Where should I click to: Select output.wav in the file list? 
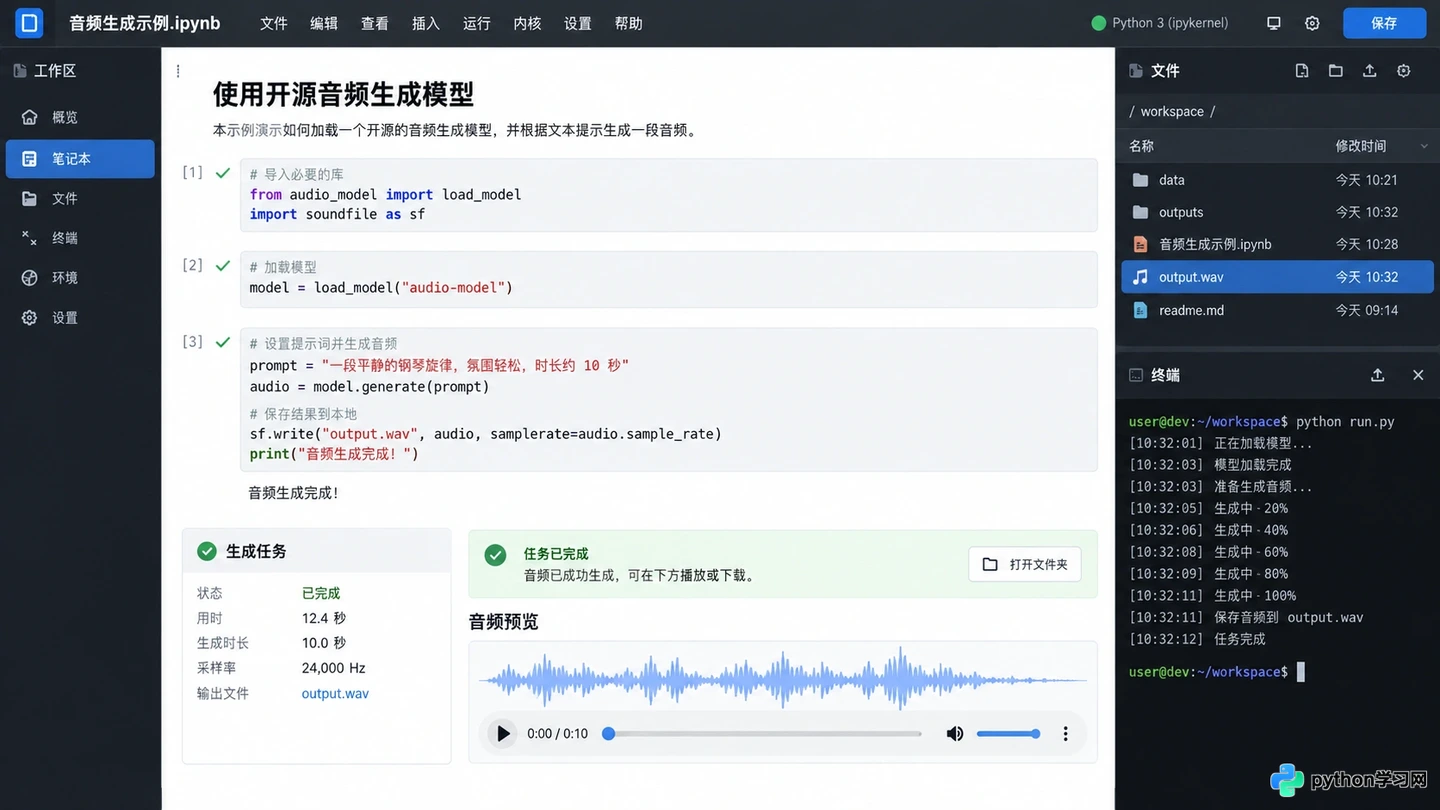(x=1278, y=277)
